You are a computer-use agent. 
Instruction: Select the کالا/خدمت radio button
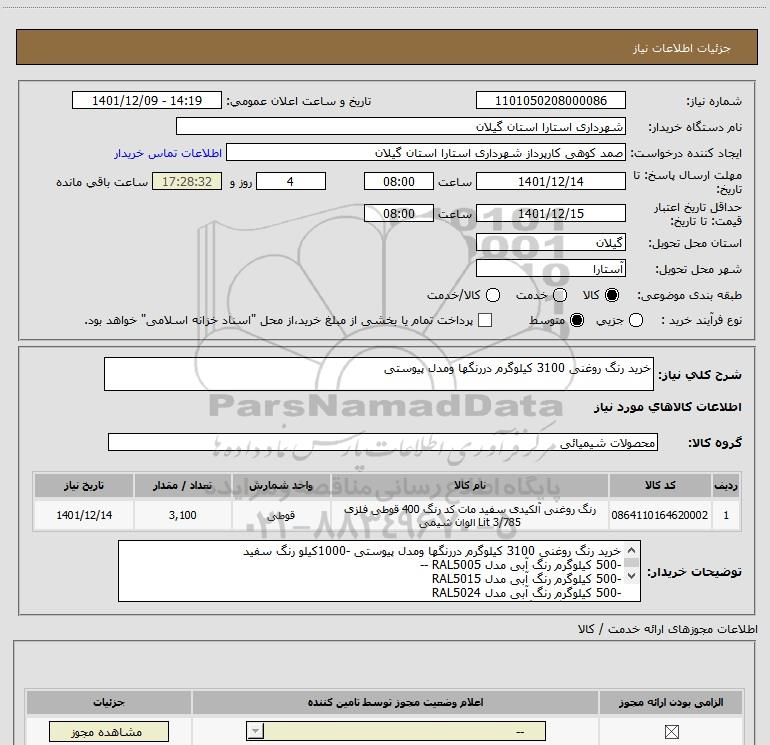493,295
